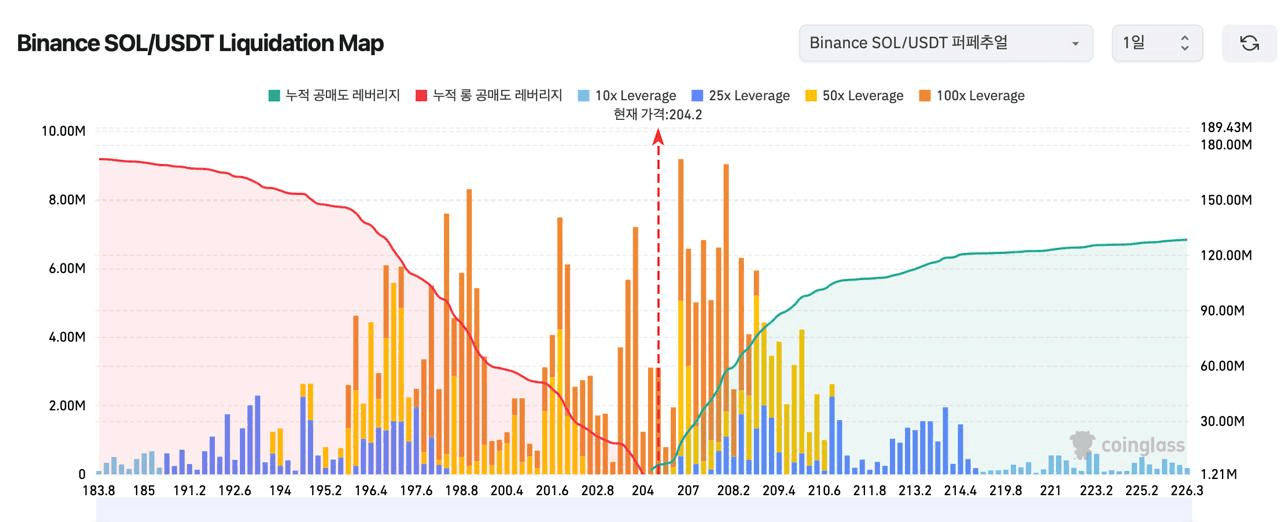Click the orange 100x Leverage legend swatch
Viewport: 1280px width, 522px height.
[924, 96]
